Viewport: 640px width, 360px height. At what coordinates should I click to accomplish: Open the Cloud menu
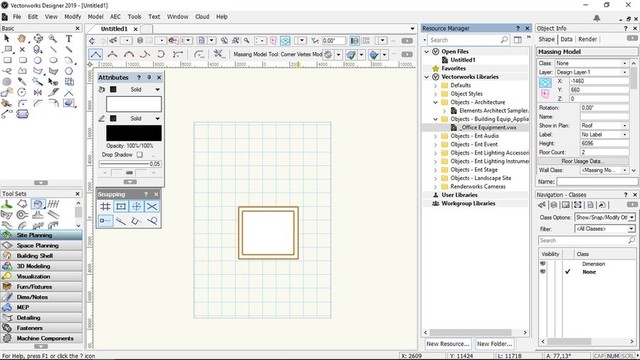[202, 17]
